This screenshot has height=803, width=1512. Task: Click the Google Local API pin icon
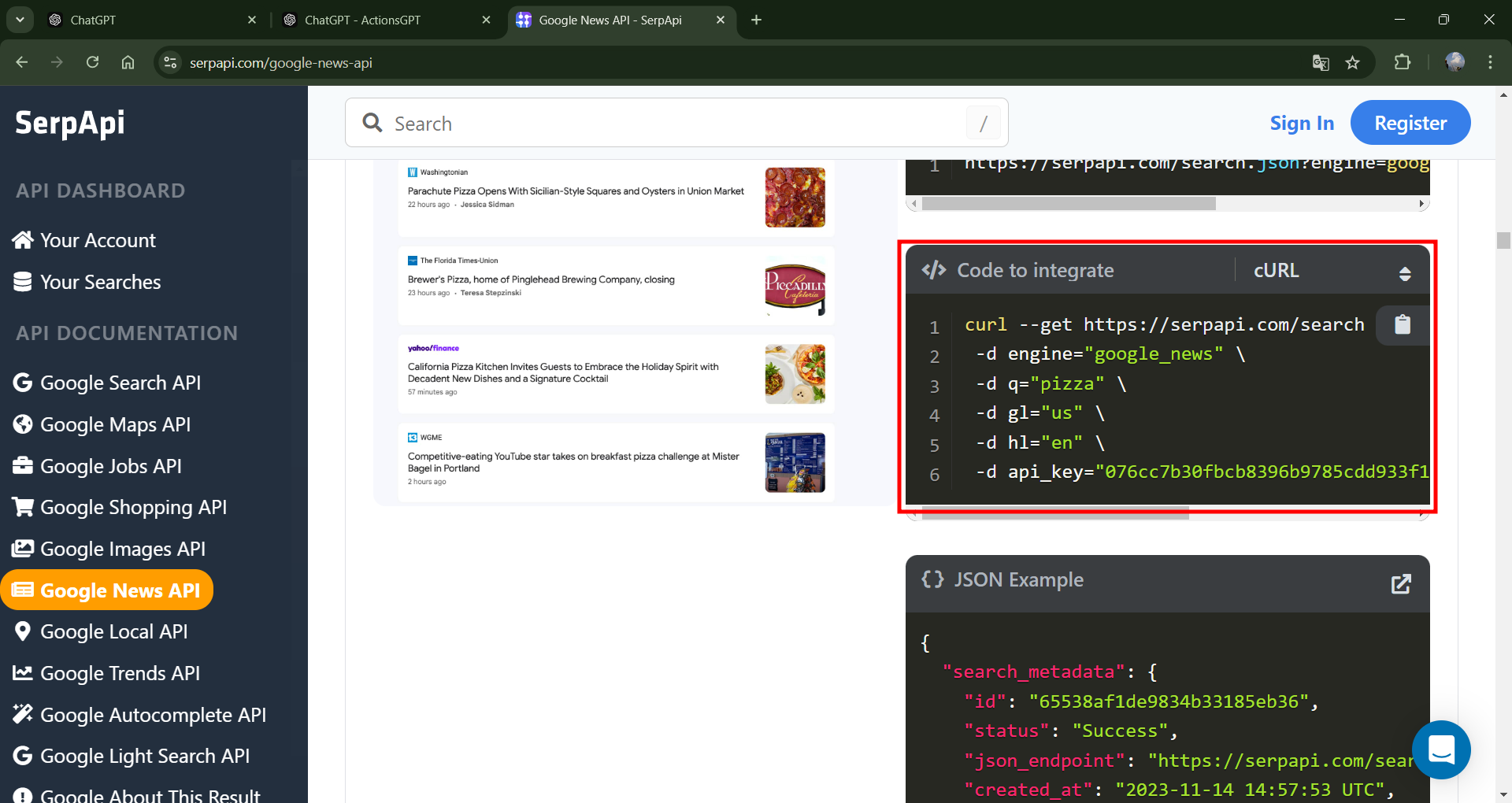23,631
